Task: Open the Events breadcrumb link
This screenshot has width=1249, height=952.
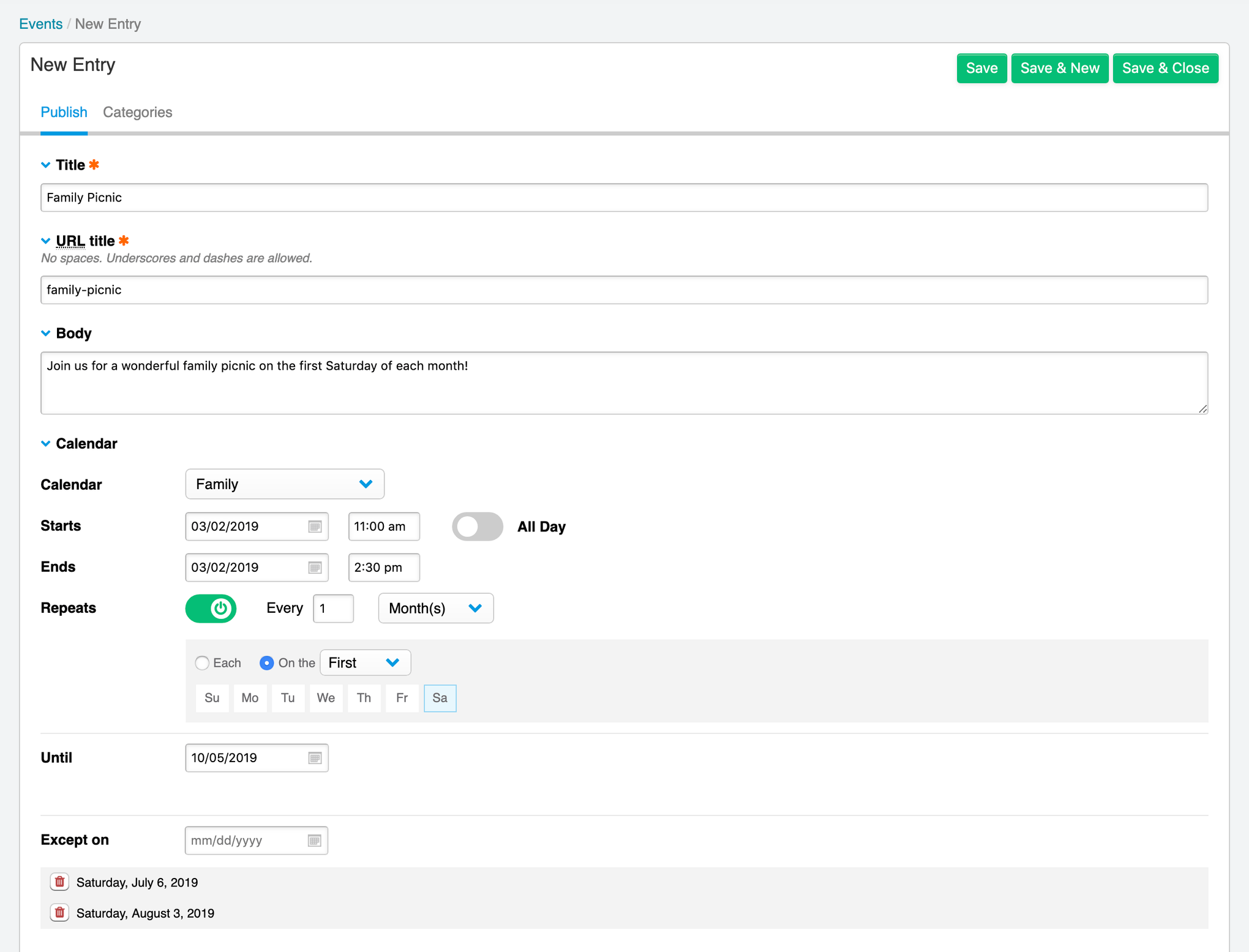Action: click(x=40, y=24)
